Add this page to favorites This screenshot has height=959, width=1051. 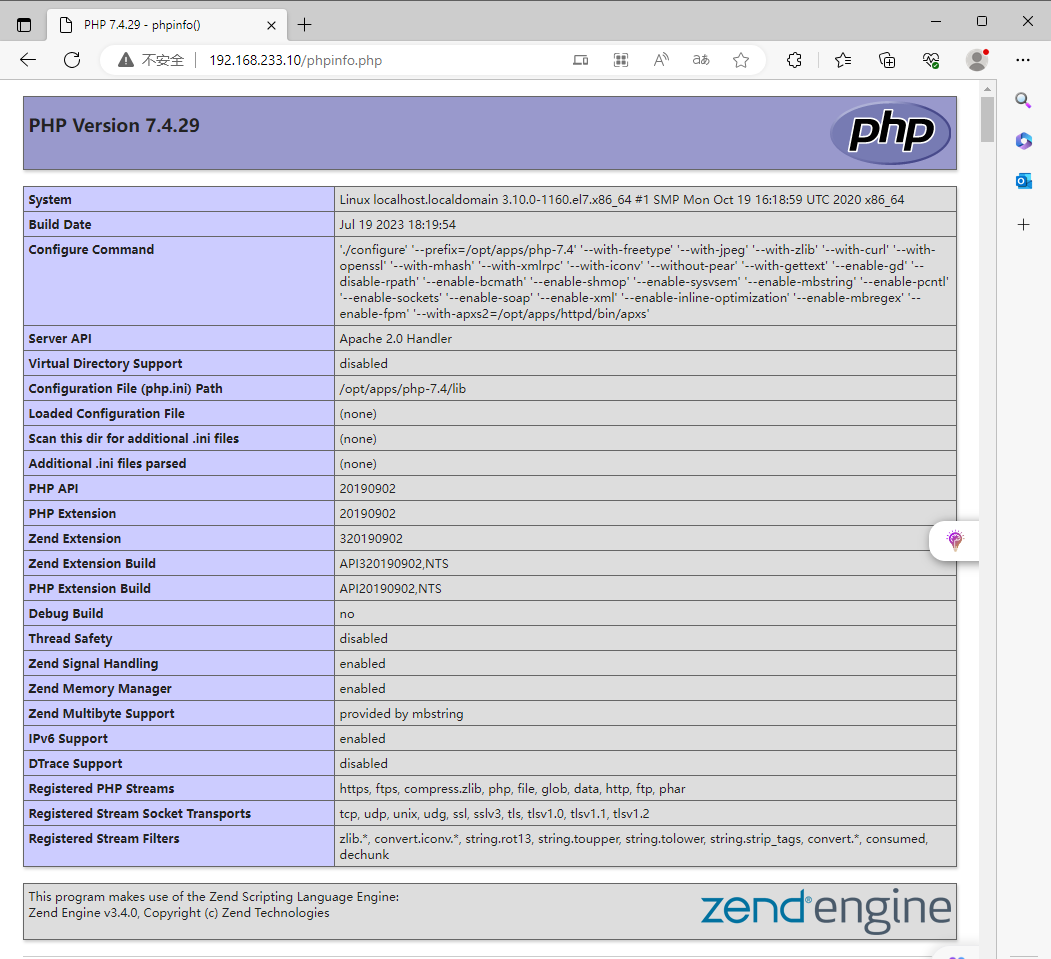(x=741, y=60)
